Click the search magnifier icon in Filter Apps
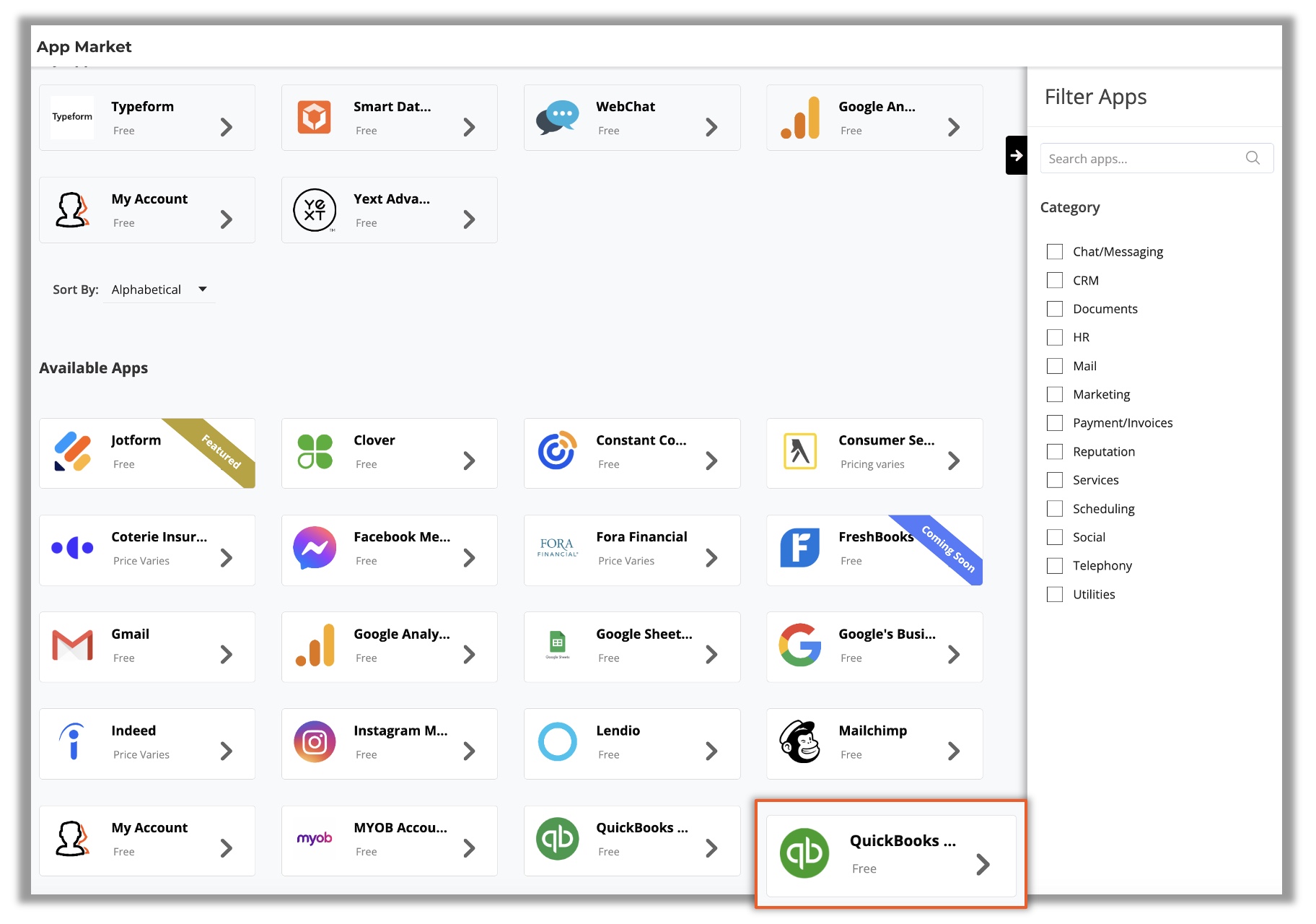The height and width of the screenshot is (924, 1316). [1253, 158]
